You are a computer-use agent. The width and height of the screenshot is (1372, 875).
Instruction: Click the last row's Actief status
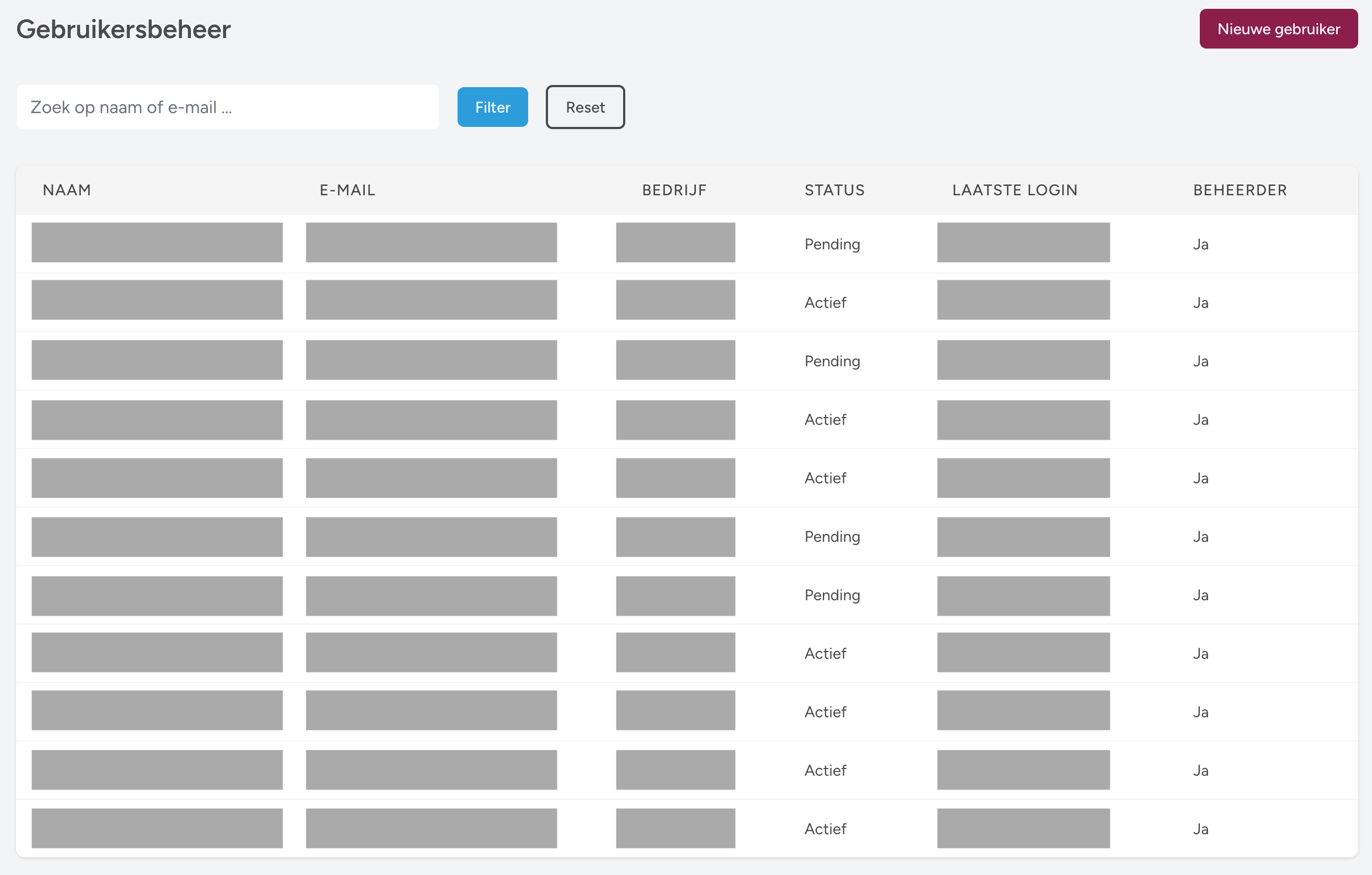(x=825, y=829)
